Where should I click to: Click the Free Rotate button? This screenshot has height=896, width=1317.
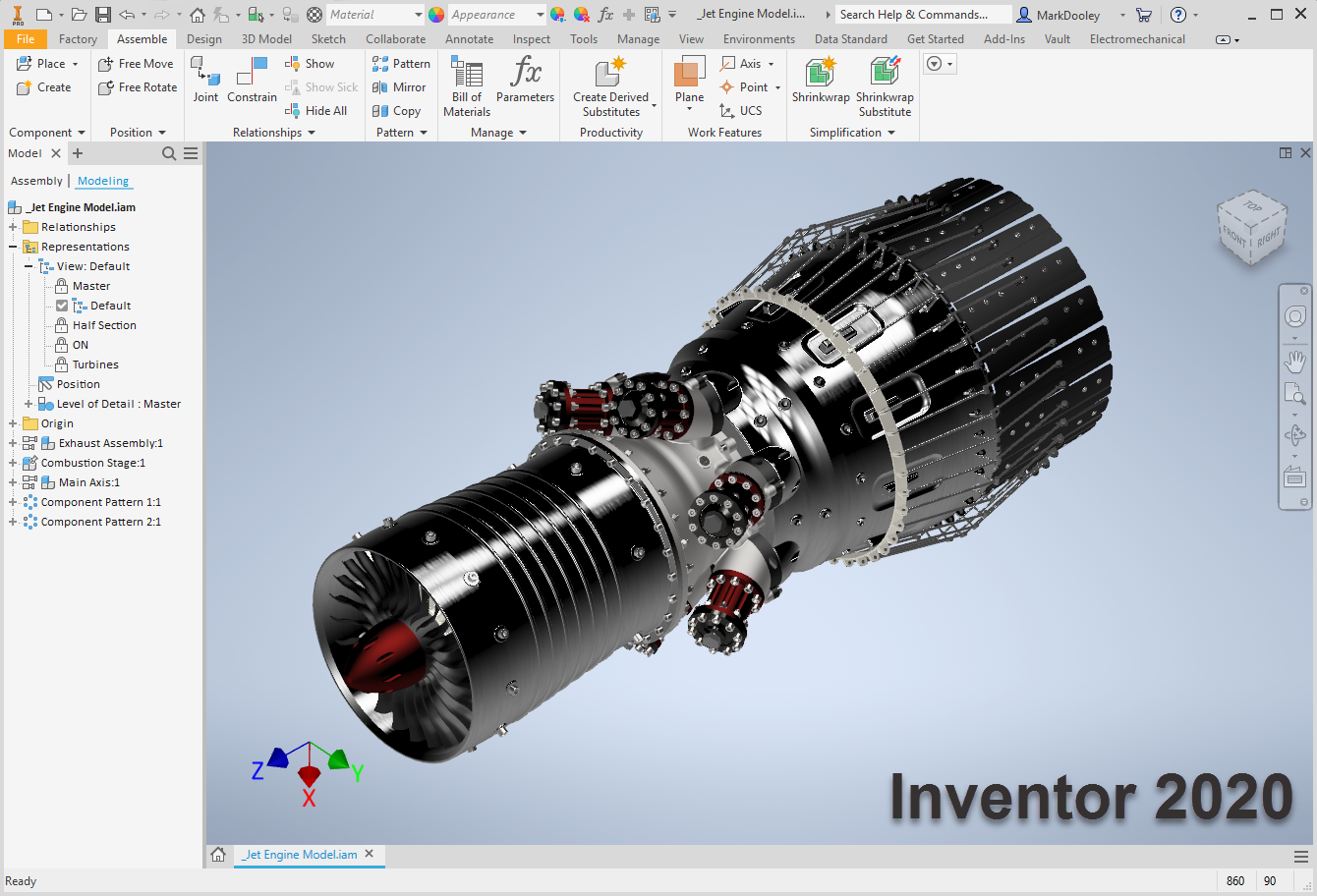[137, 86]
